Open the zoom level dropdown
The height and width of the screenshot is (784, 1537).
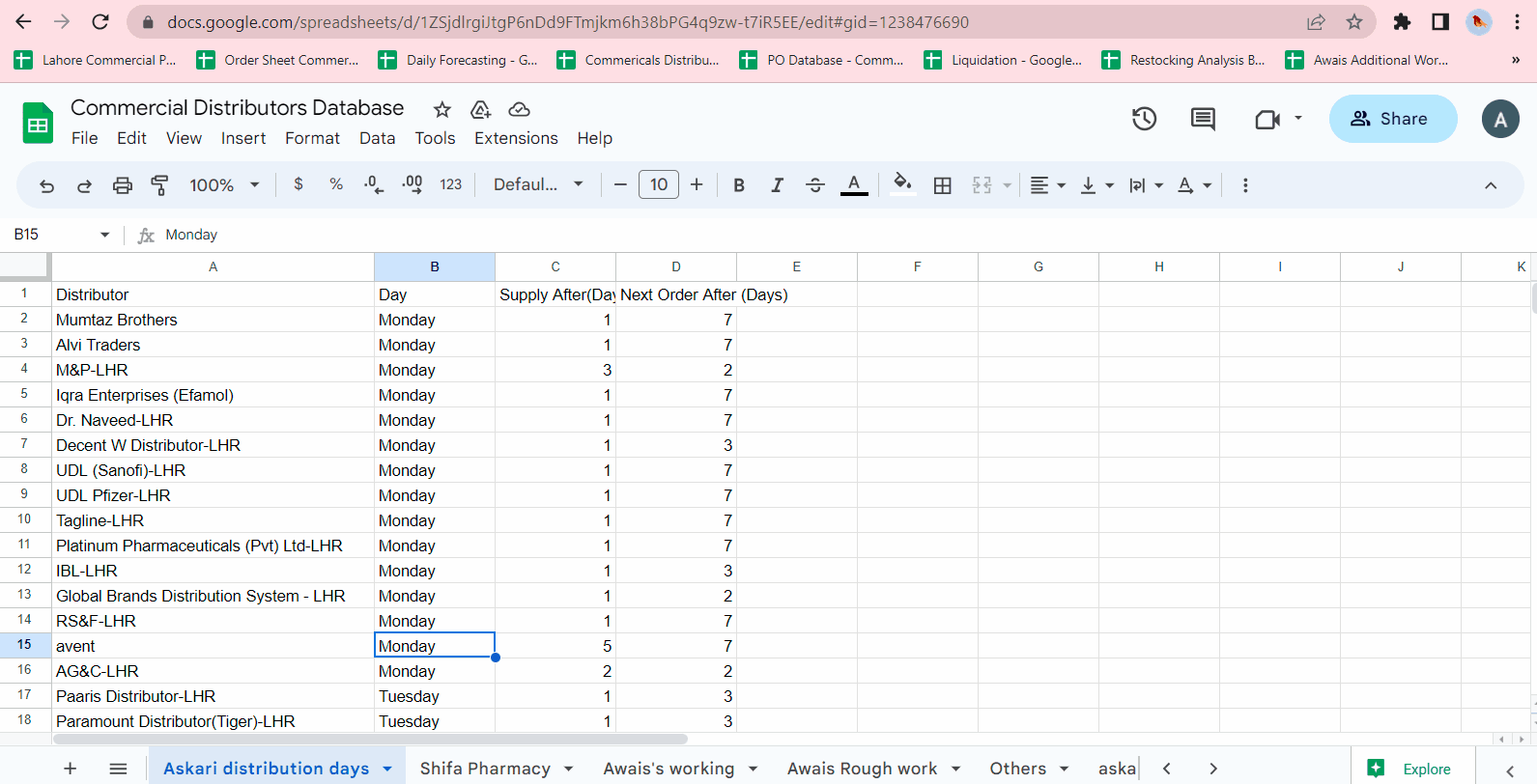[x=225, y=185]
